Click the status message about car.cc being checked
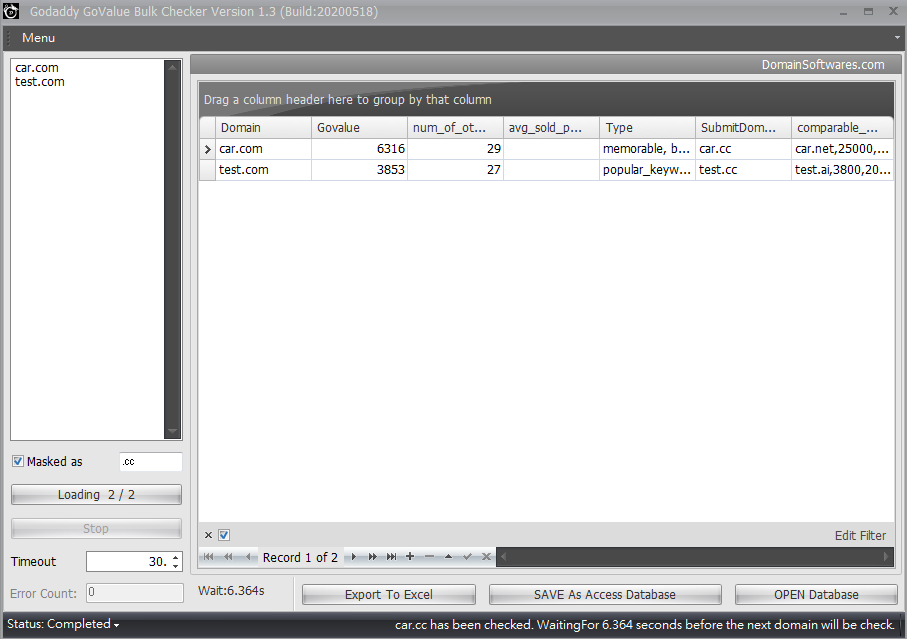The height and width of the screenshot is (639, 907). click(644, 625)
